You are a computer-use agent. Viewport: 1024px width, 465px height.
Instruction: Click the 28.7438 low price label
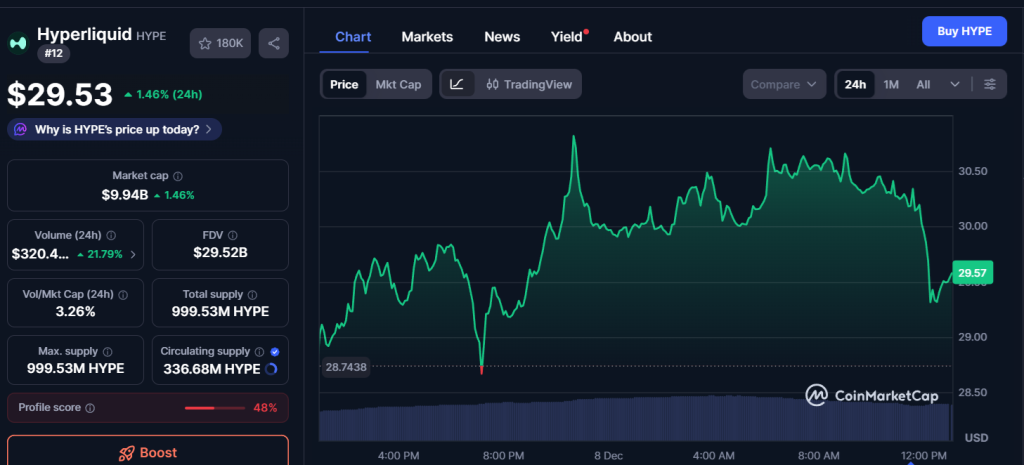346,367
